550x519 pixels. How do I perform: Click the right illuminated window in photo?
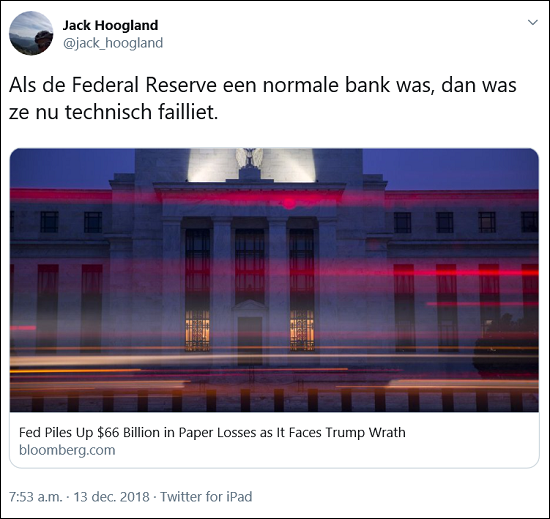pos(302,330)
